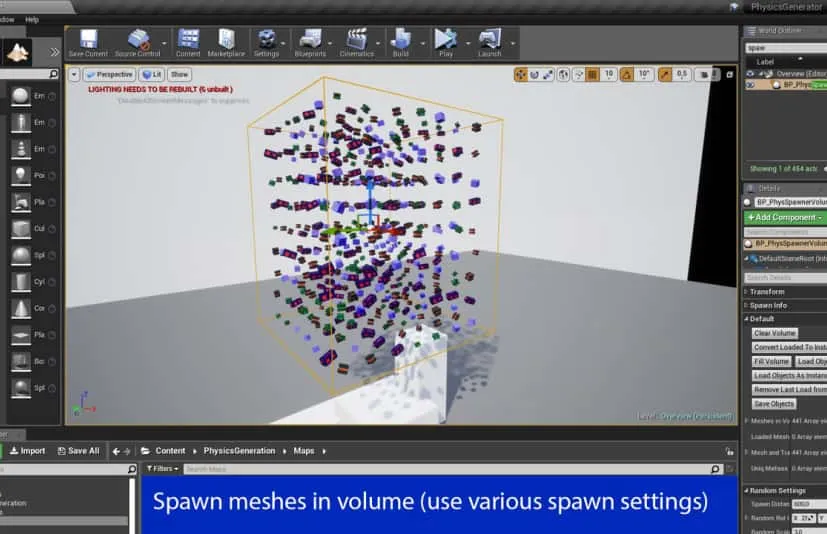Toggle grid snapping icon in viewport
The width and height of the screenshot is (827, 534).
tap(592, 74)
